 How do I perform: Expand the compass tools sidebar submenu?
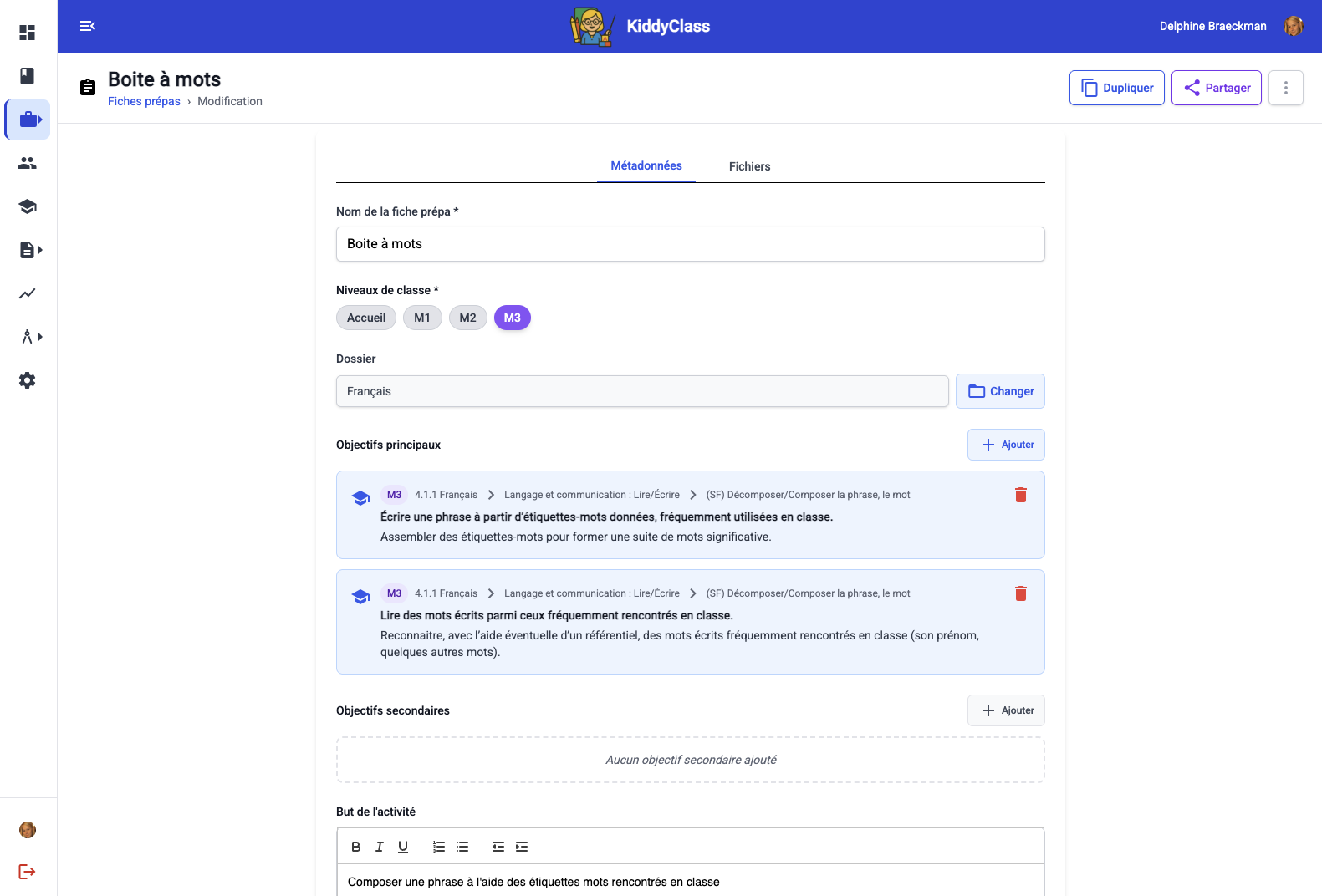pyautogui.click(x=31, y=337)
